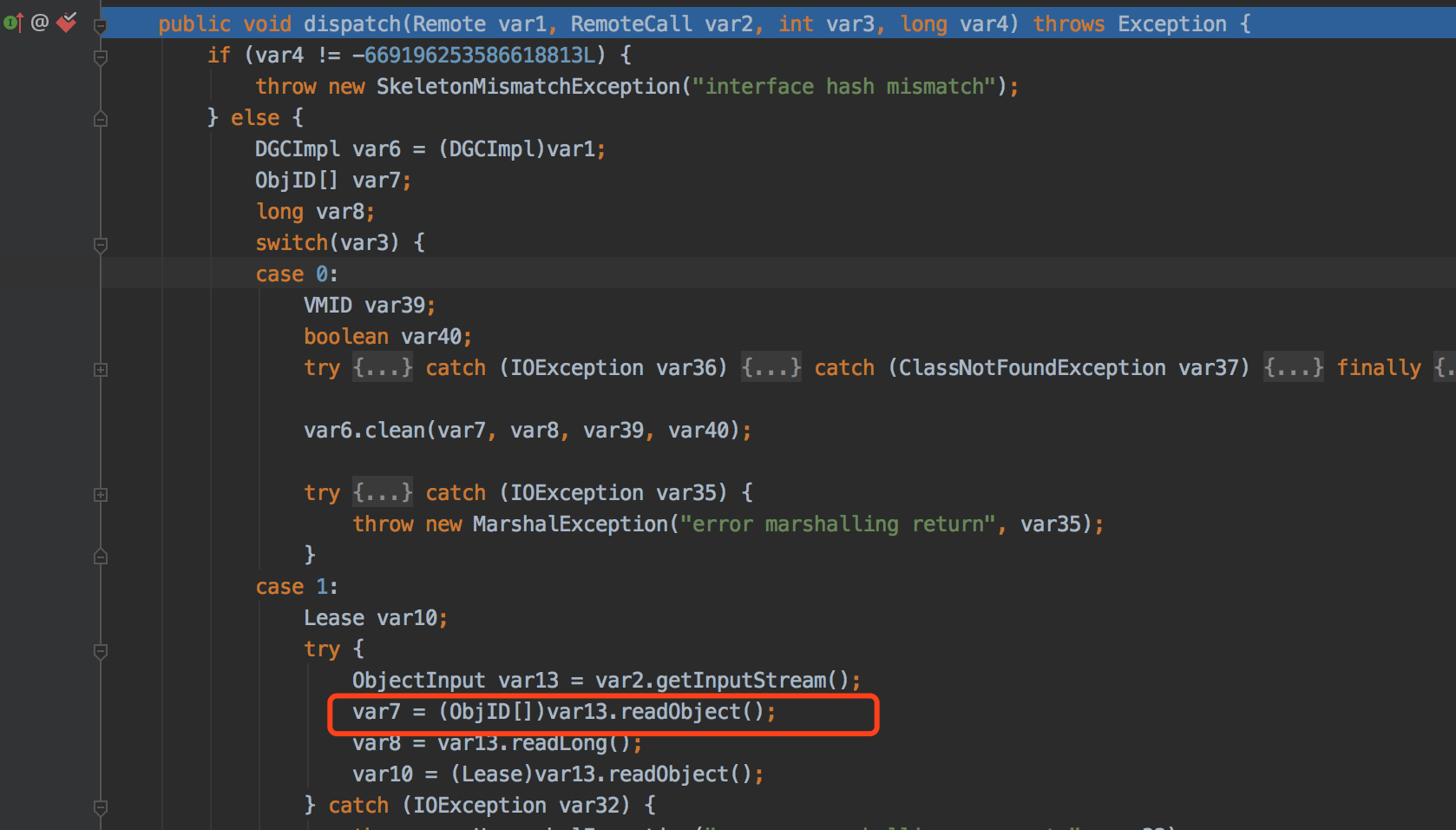Collapse the dispatch method fold marker

(101, 26)
